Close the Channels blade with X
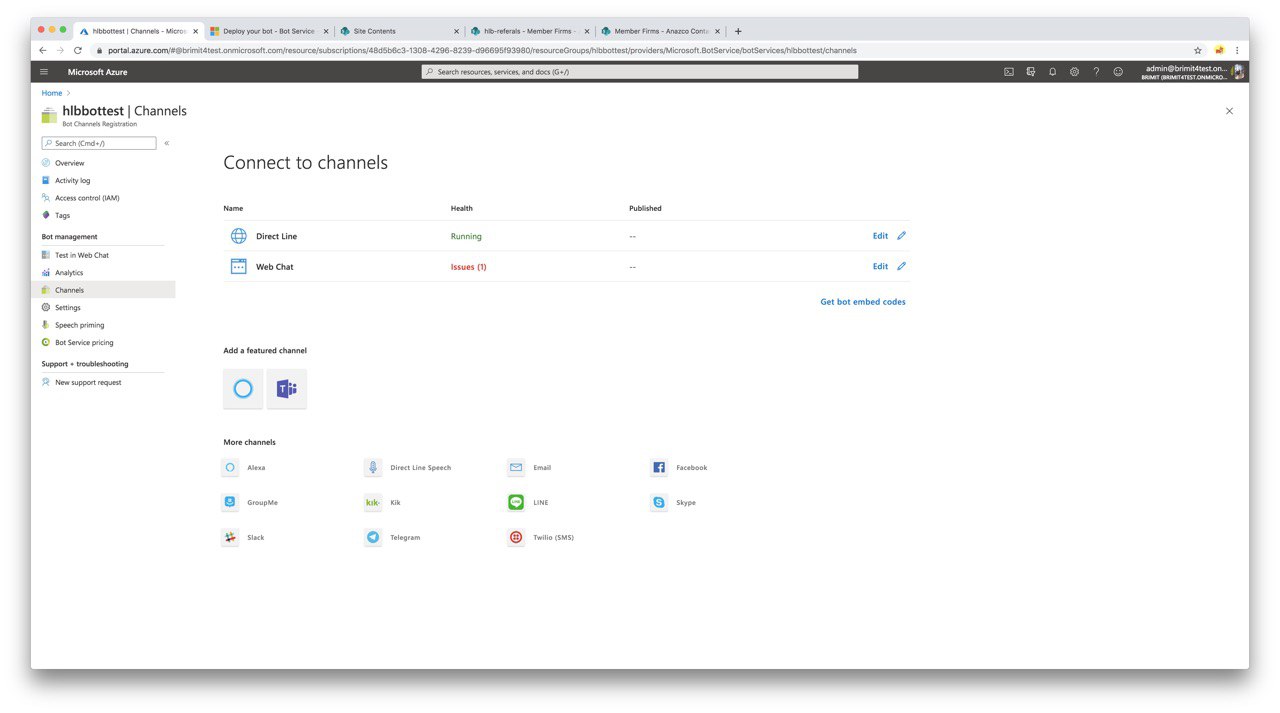The image size is (1280, 713). coord(1230,111)
